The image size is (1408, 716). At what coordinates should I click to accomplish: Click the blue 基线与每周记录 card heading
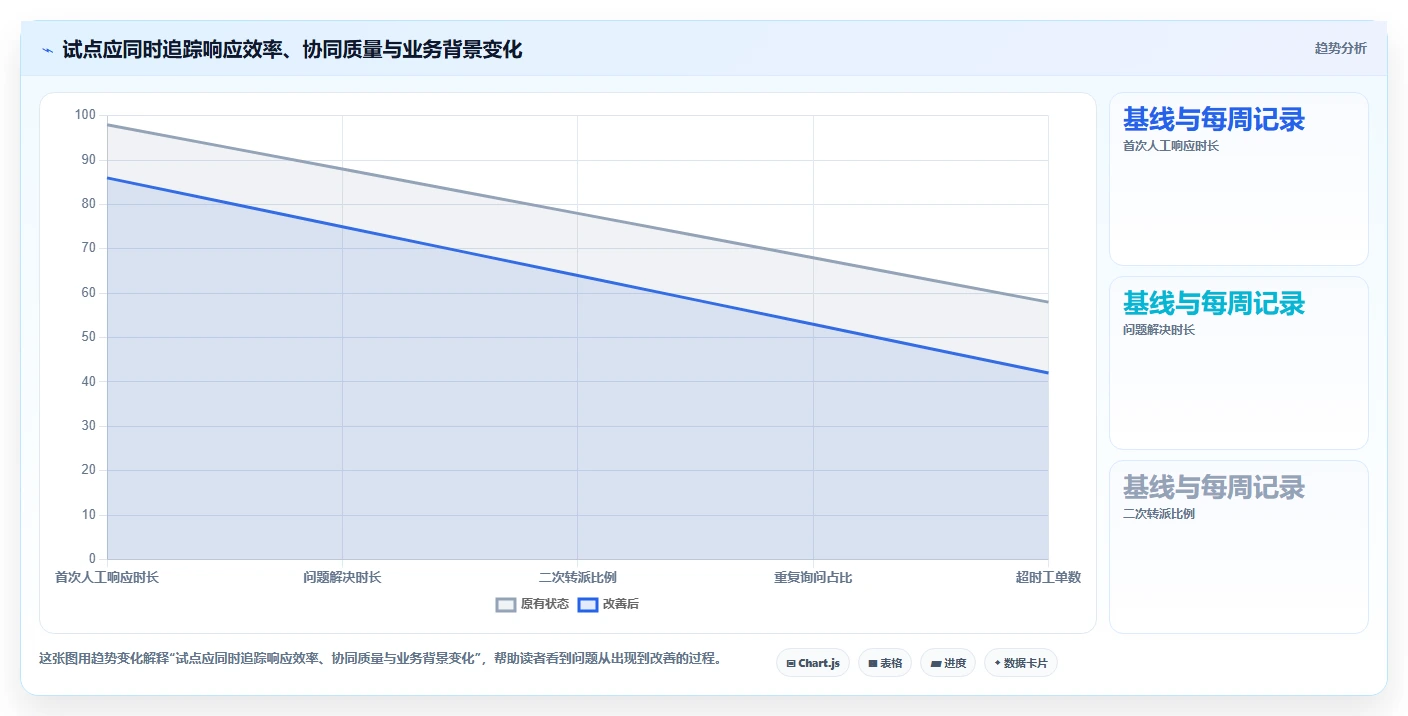click(1214, 119)
